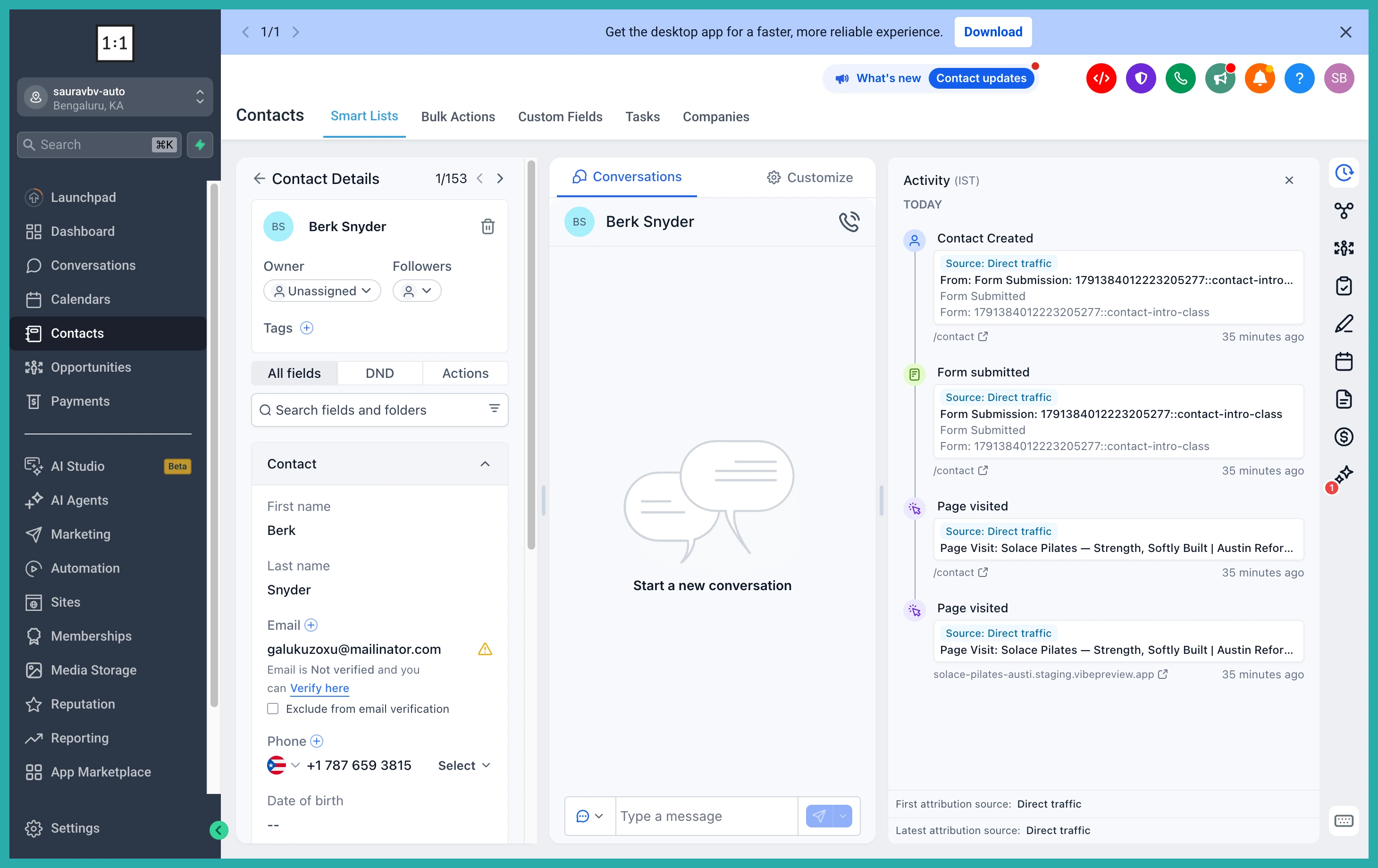
Task: Click the Search fields and folders box
Action: pos(379,409)
